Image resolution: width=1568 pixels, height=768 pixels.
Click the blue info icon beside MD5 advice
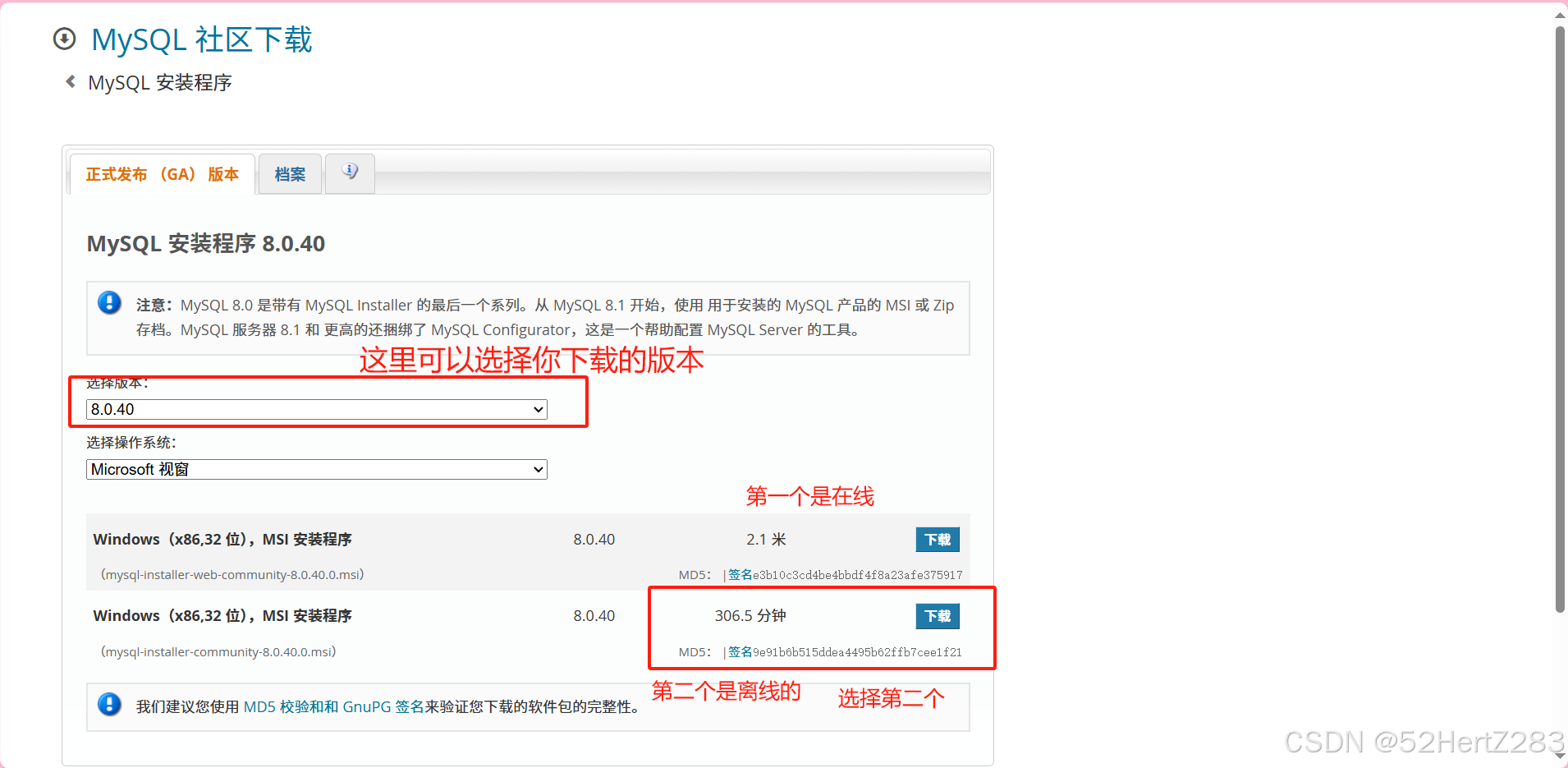point(109,705)
